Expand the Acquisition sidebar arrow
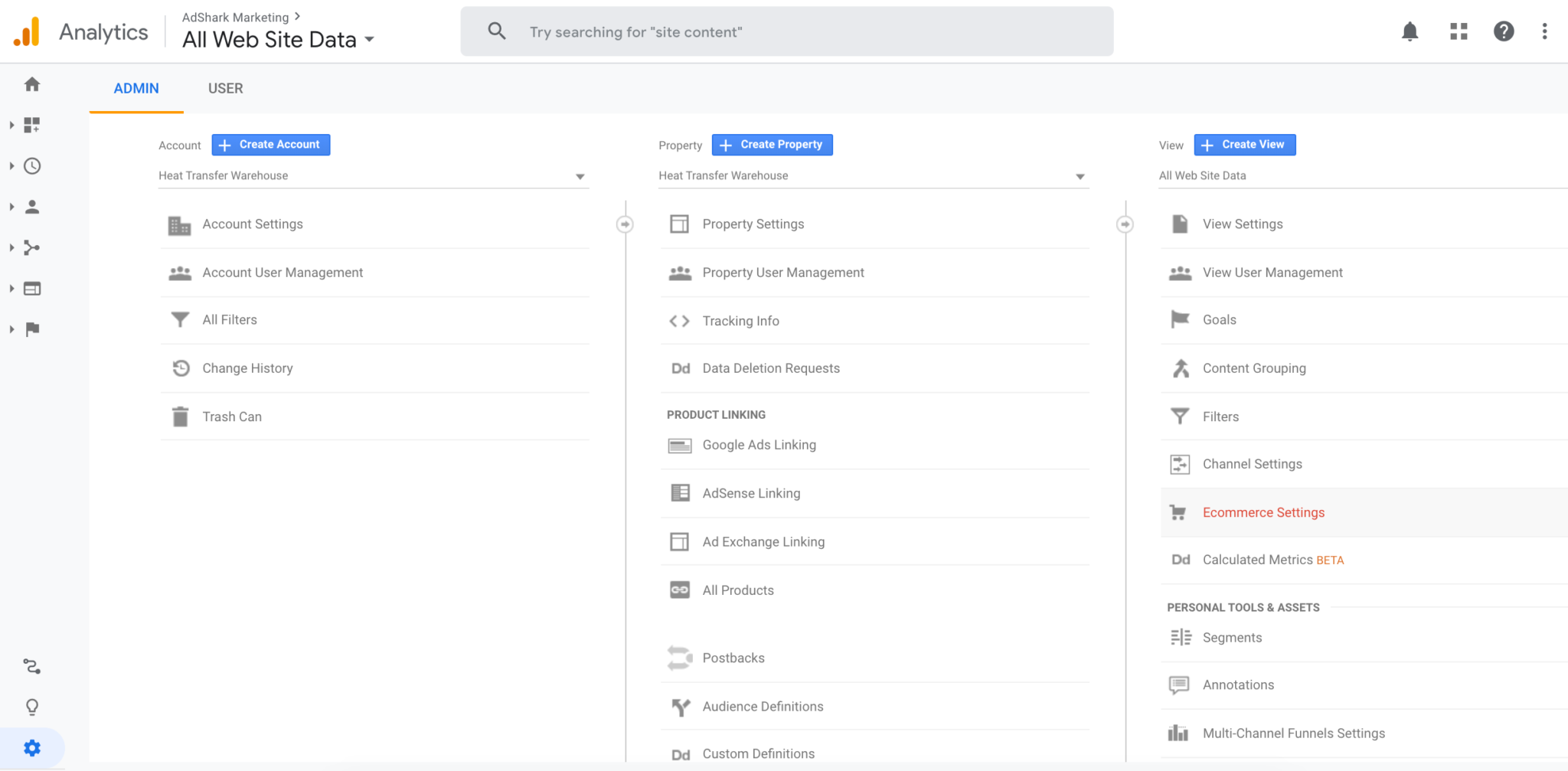 11,247
